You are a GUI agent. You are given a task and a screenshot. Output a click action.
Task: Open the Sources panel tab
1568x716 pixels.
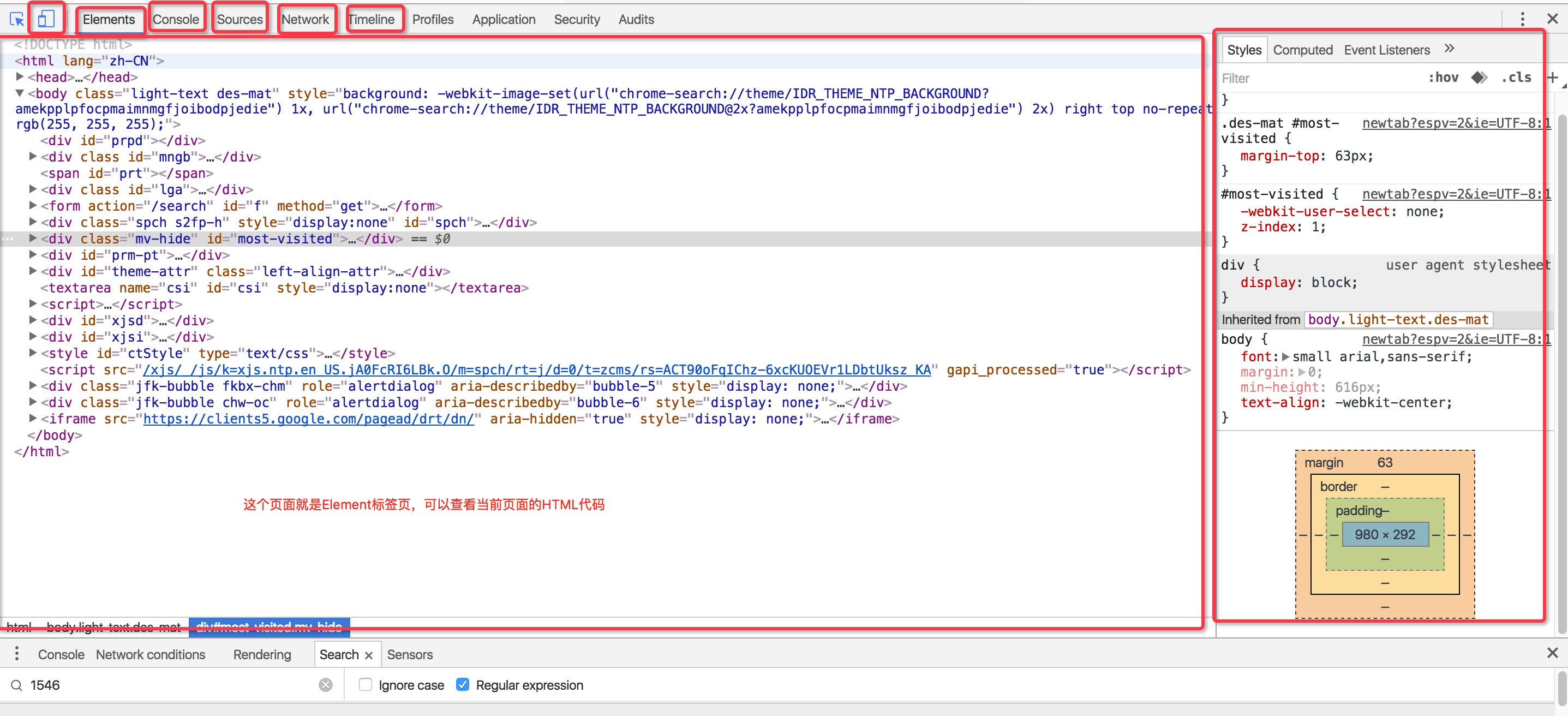pyautogui.click(x=240, y=20)
